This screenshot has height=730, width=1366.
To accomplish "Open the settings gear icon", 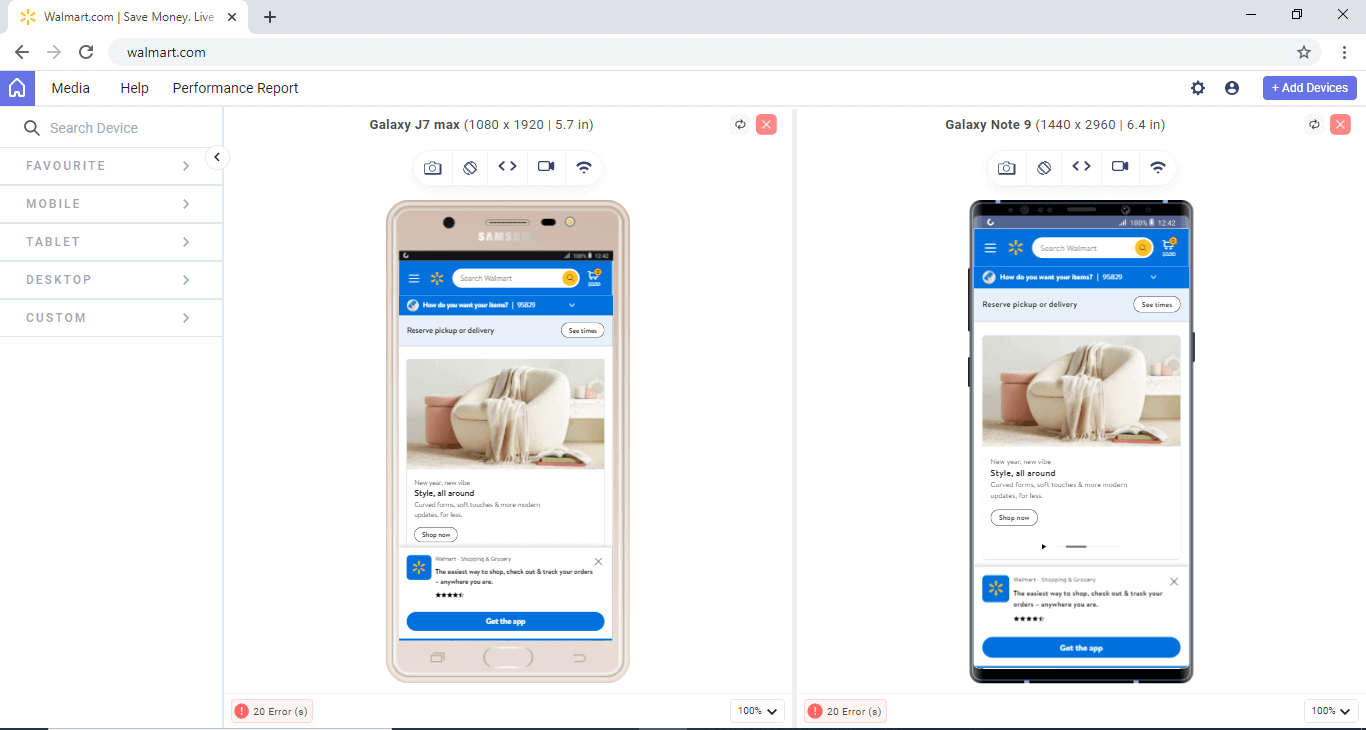I will (x=1198, y=88).
